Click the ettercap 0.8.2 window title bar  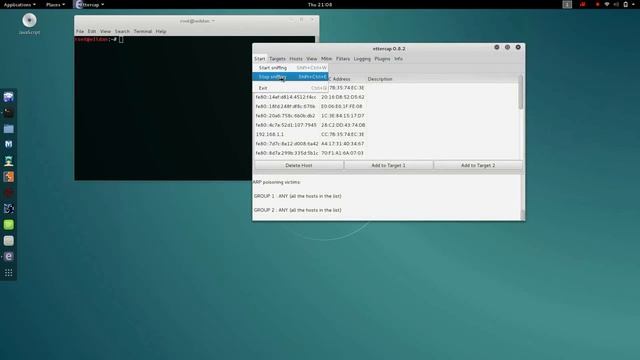click(x=389, y=48)
